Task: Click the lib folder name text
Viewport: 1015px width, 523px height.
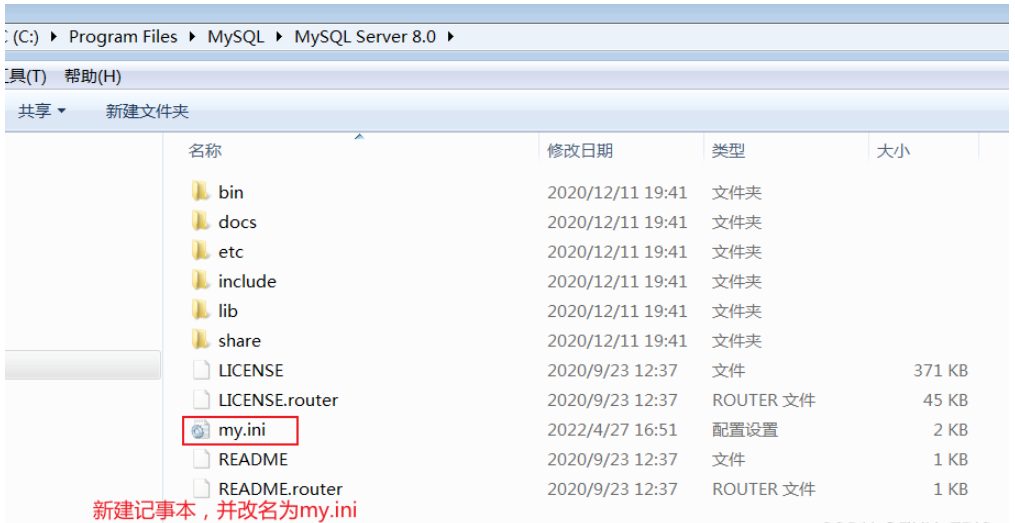Action: point(228,311)
